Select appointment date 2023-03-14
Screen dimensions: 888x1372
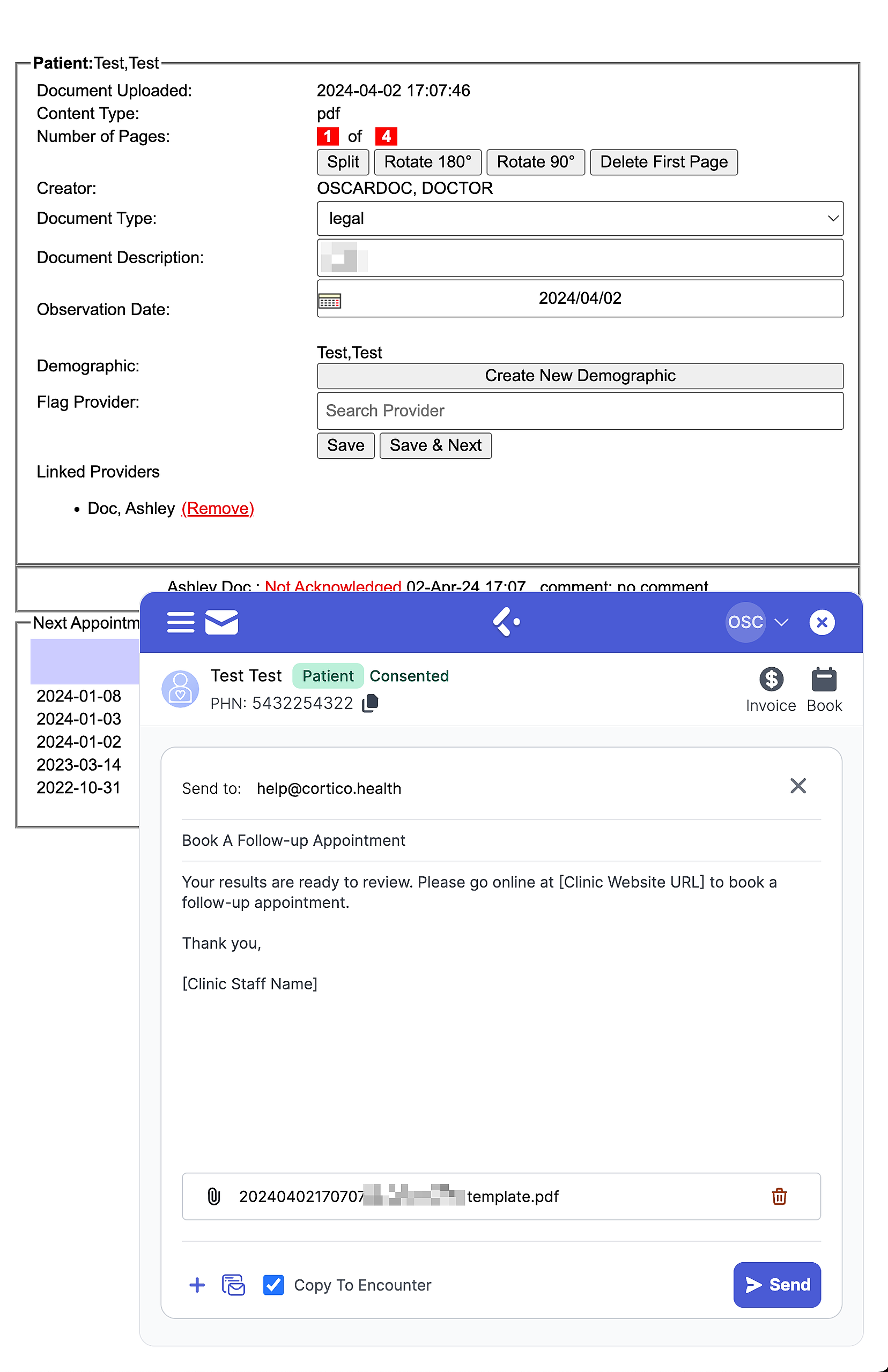[79, 765]
